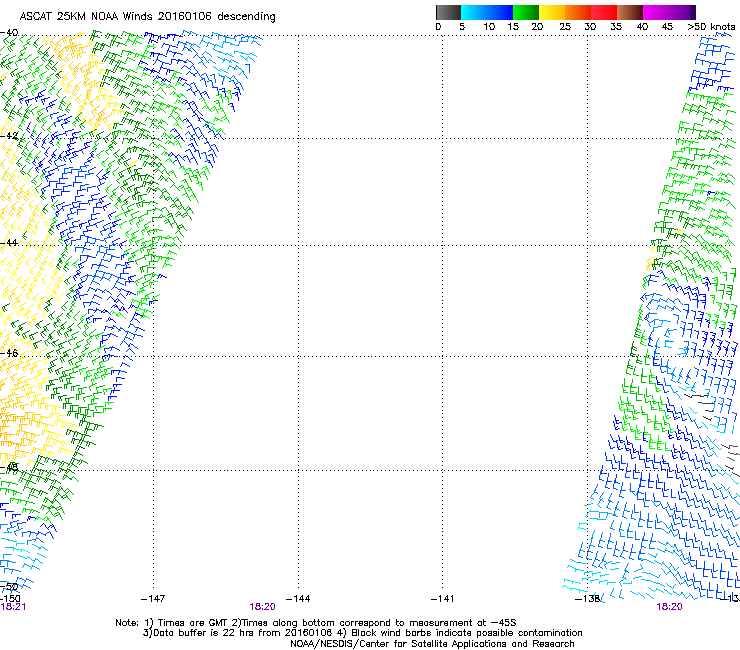Click the -40 latitude label
The image size is (740, 650).
click(9, 33)
